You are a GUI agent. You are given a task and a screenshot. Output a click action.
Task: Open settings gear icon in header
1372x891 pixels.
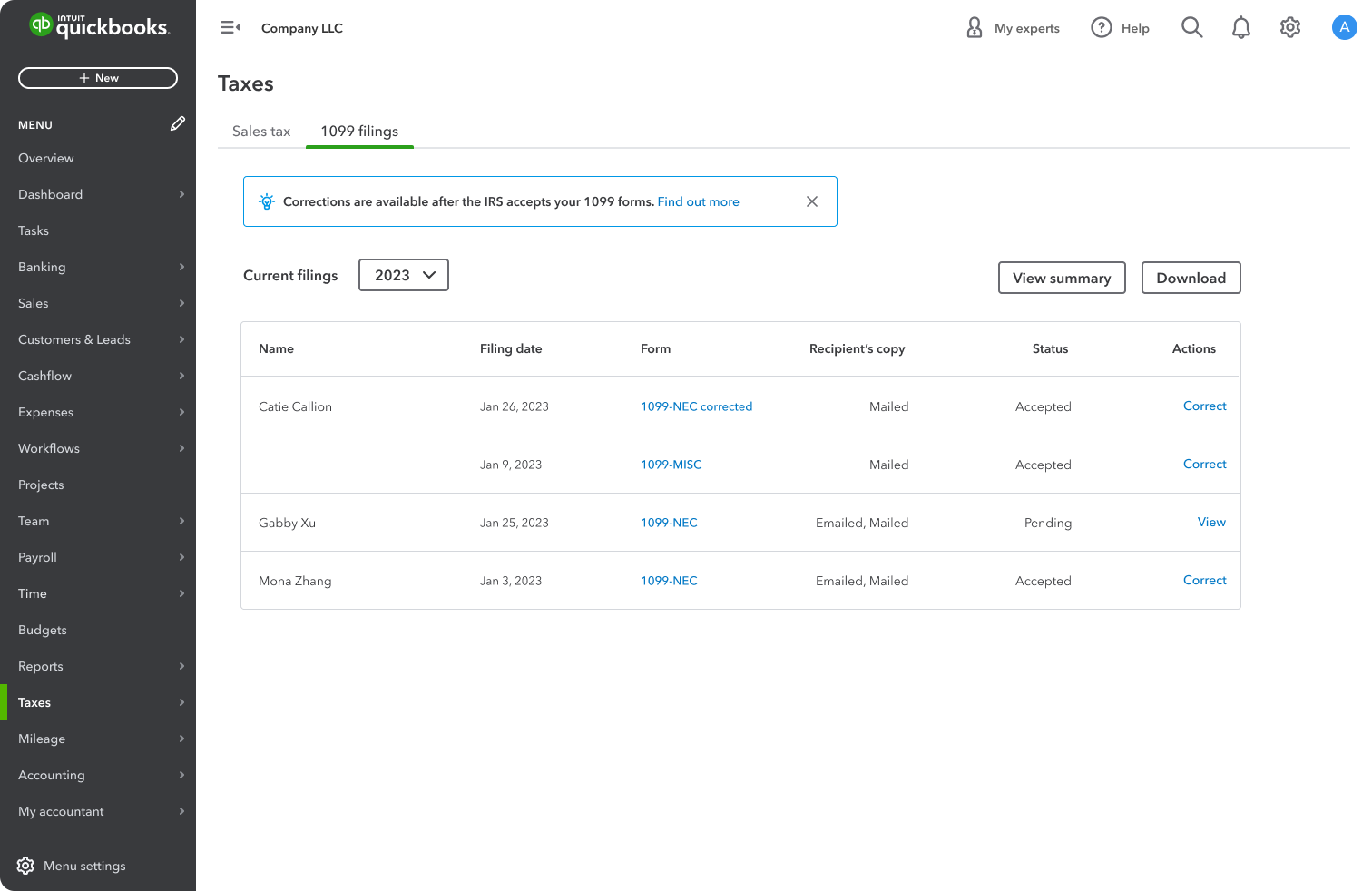pyautogui.click(x=1290, y=28)
